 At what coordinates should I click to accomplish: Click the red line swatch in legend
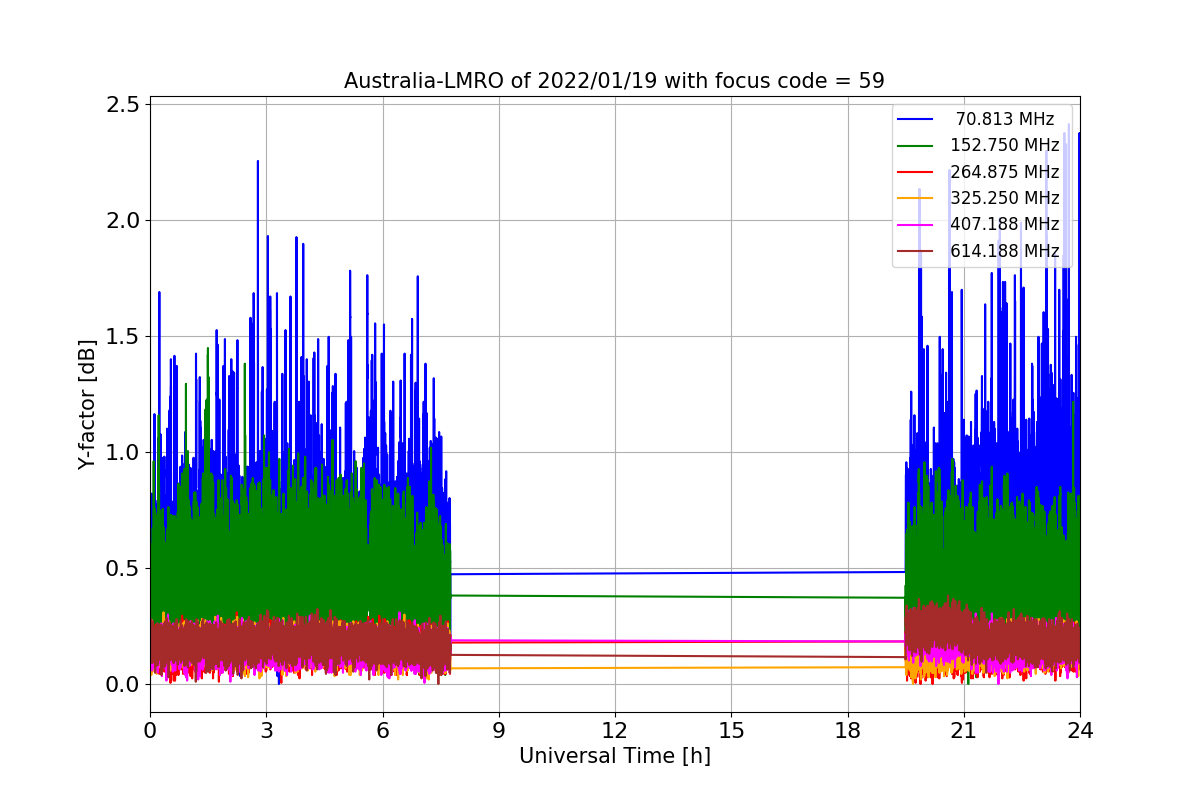[x=915, y=172]
